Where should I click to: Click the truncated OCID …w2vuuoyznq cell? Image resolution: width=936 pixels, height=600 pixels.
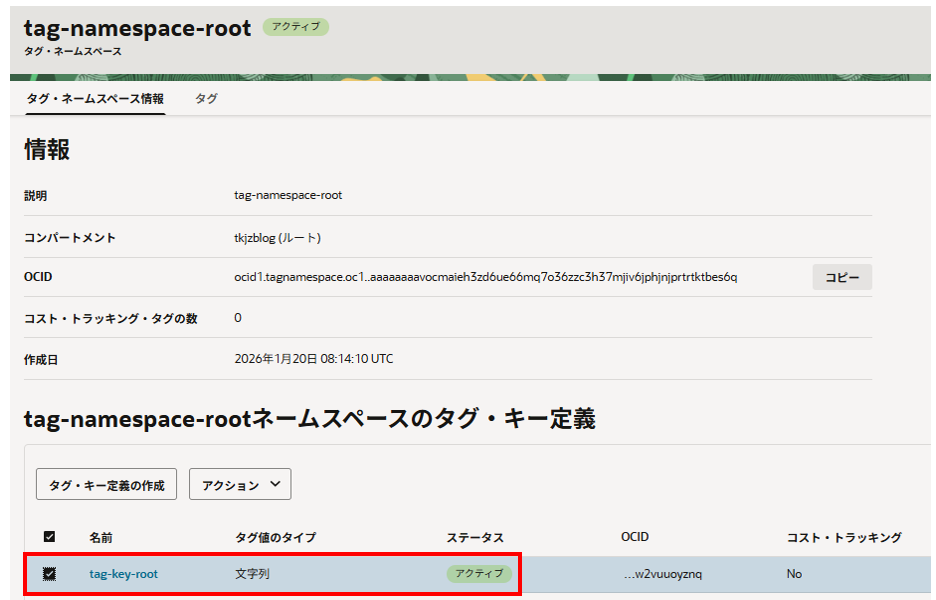coord(662,574)
